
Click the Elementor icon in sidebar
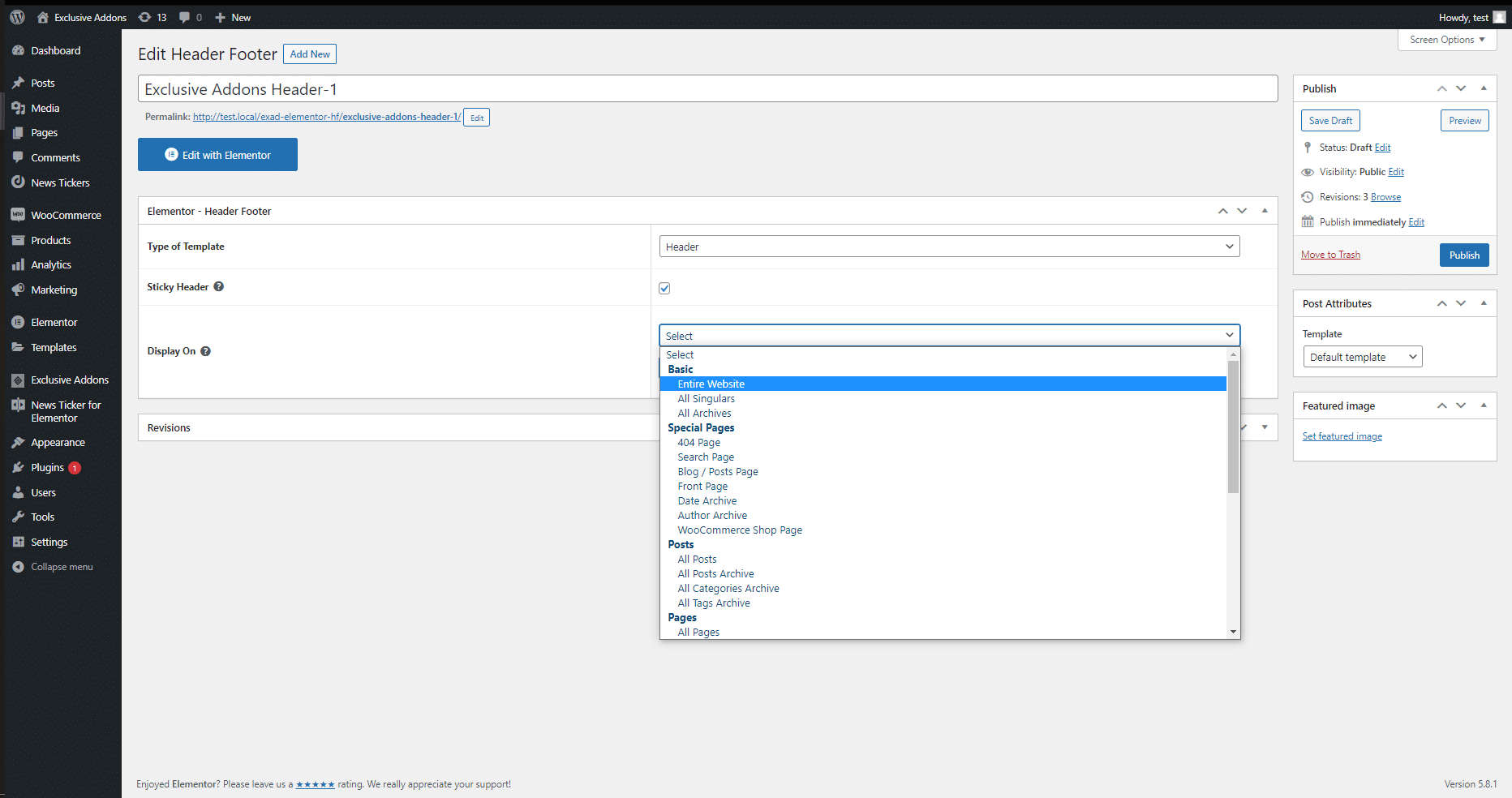click(18, 322)
